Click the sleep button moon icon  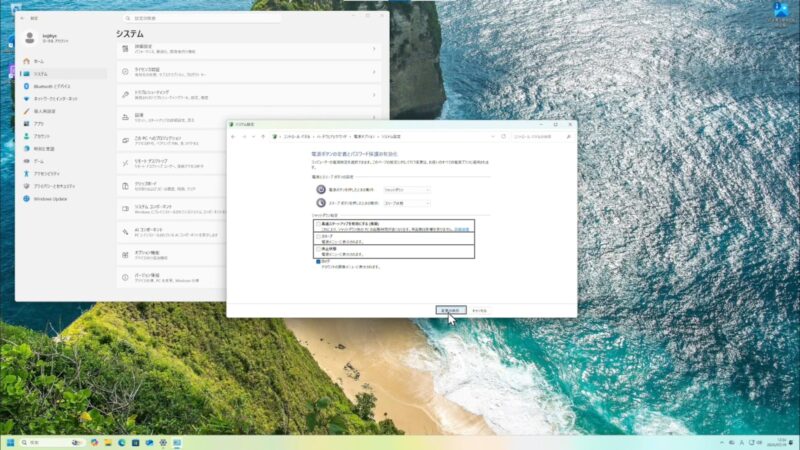(x=321, y=203)
